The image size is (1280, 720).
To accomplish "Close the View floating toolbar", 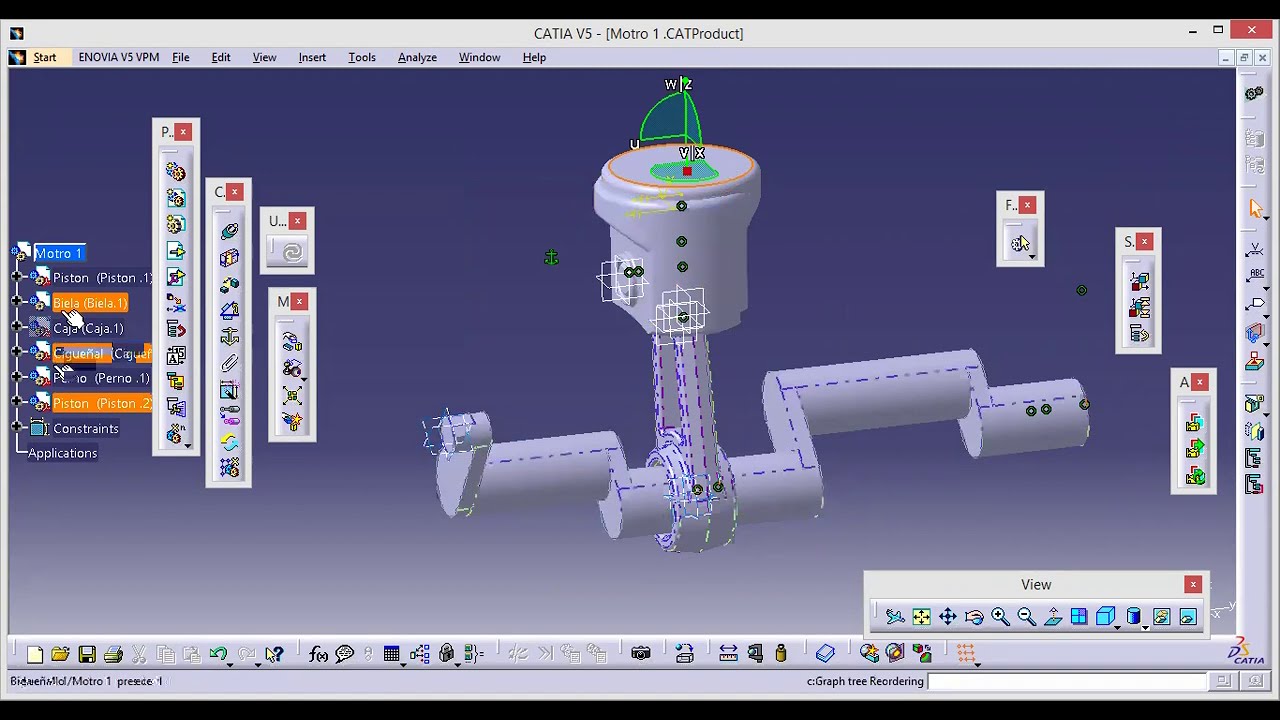I will tap(1193, 585).
